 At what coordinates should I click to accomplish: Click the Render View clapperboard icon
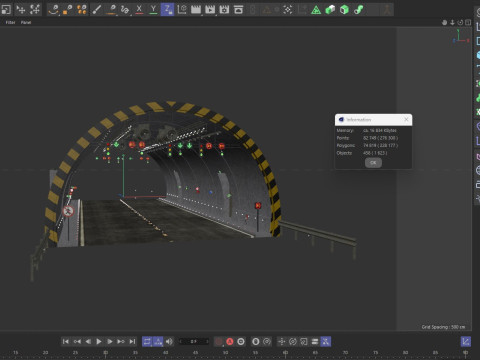pos(196,9)
